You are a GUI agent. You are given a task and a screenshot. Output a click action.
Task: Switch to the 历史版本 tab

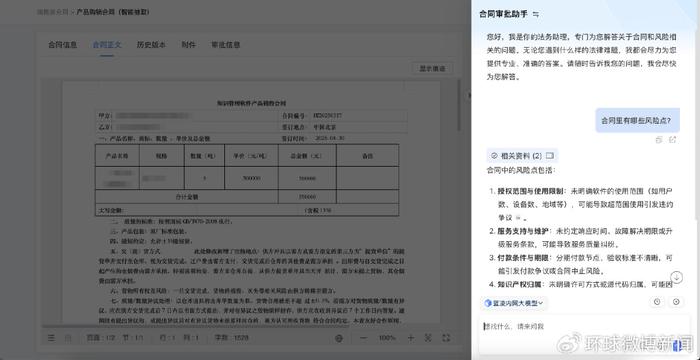(x=151, y=45)
